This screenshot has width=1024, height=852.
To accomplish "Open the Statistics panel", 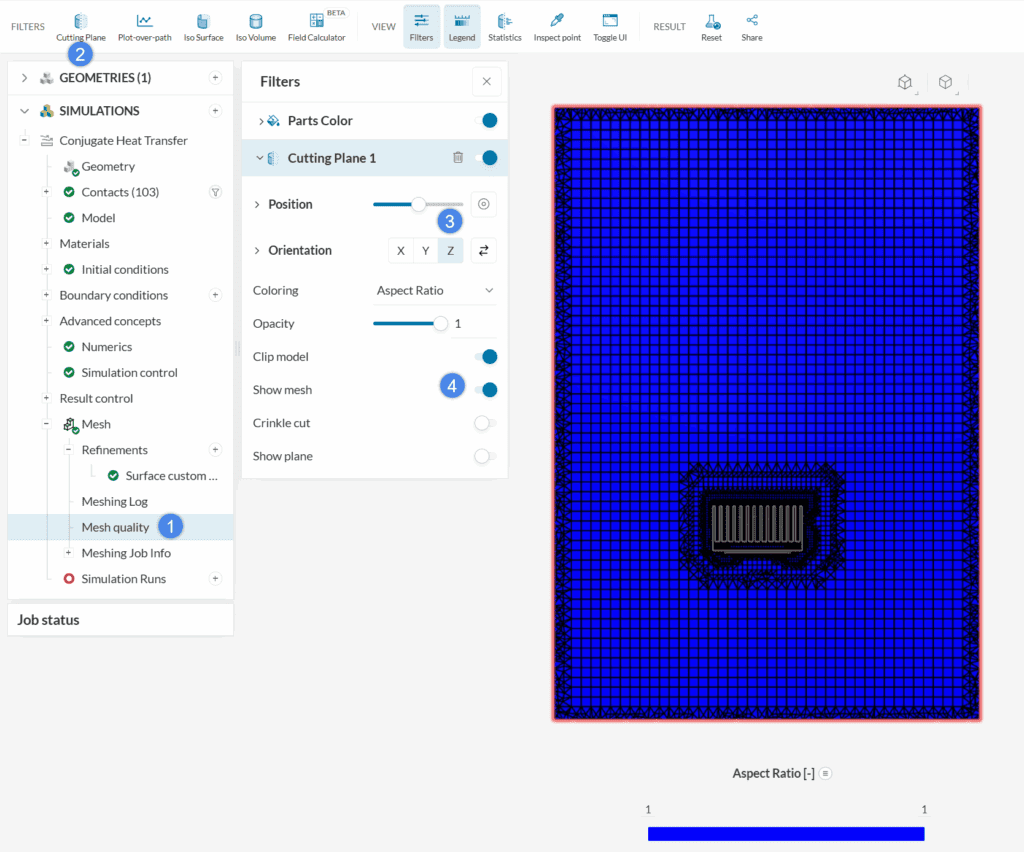I will point(505,25).
